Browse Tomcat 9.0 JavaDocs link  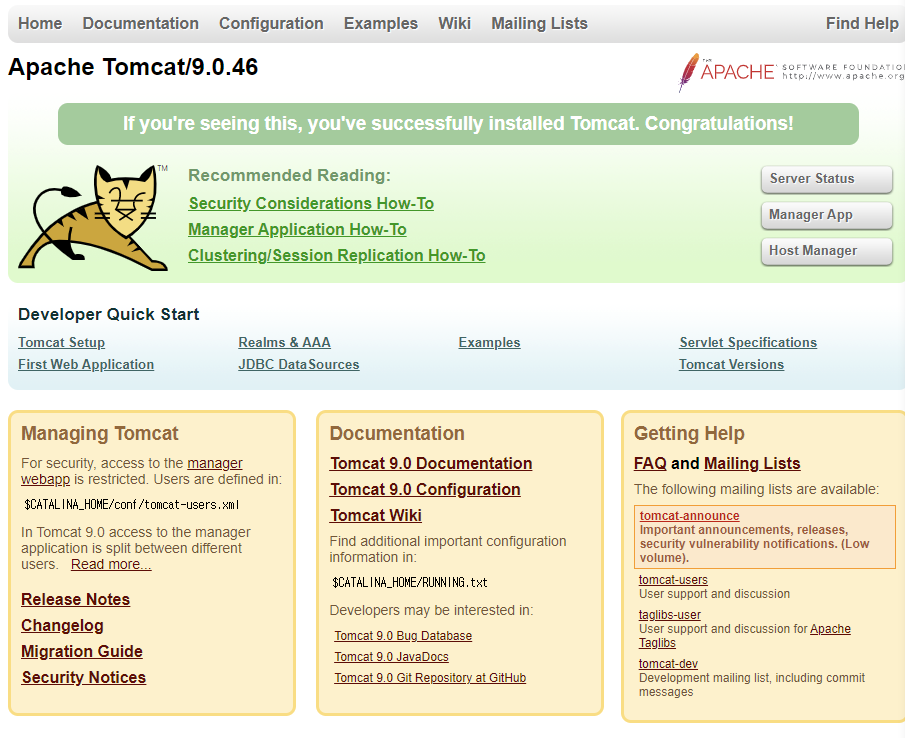(x=391, y=657)
